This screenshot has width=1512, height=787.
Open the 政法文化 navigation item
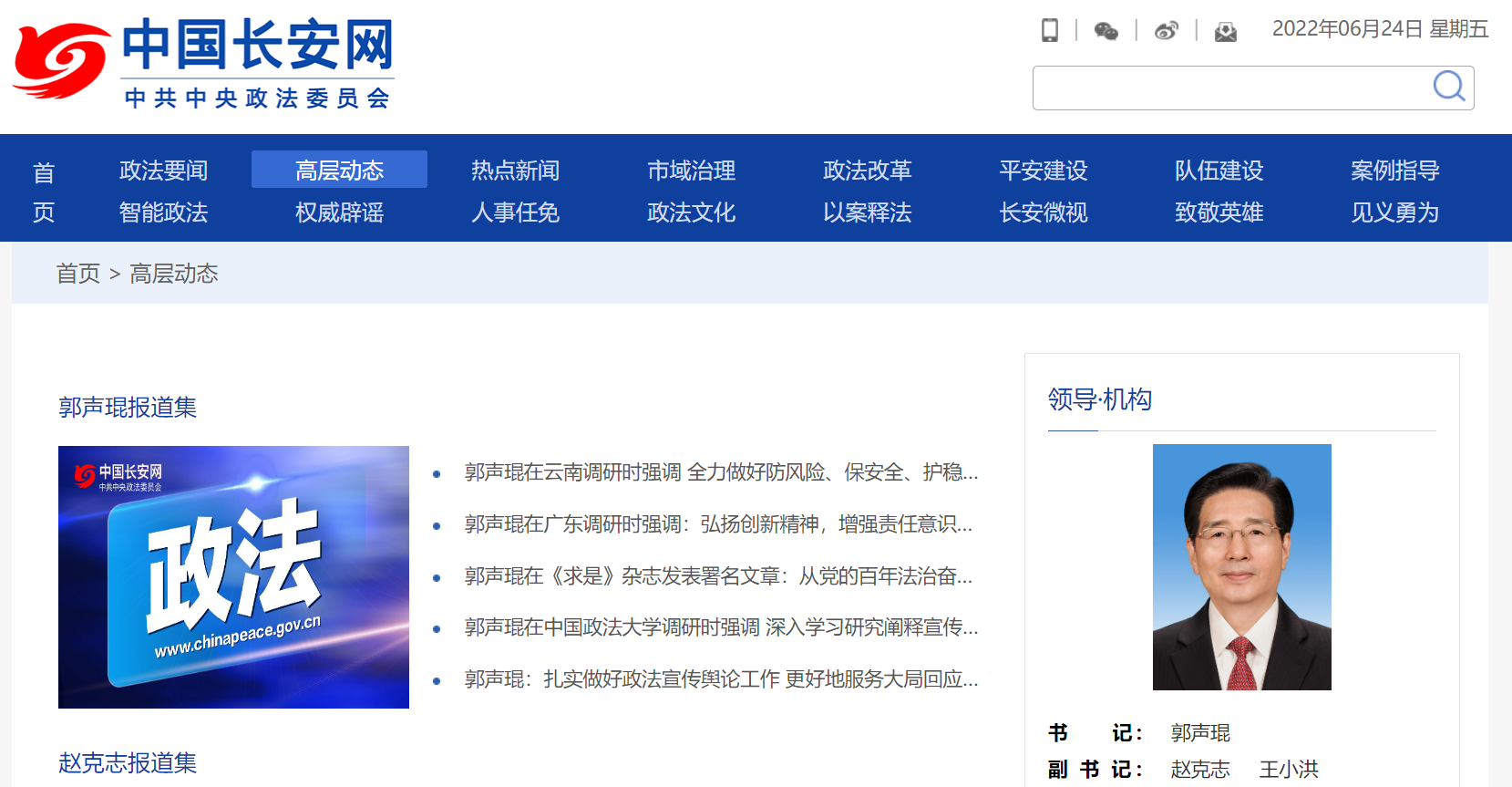[692, 212]
